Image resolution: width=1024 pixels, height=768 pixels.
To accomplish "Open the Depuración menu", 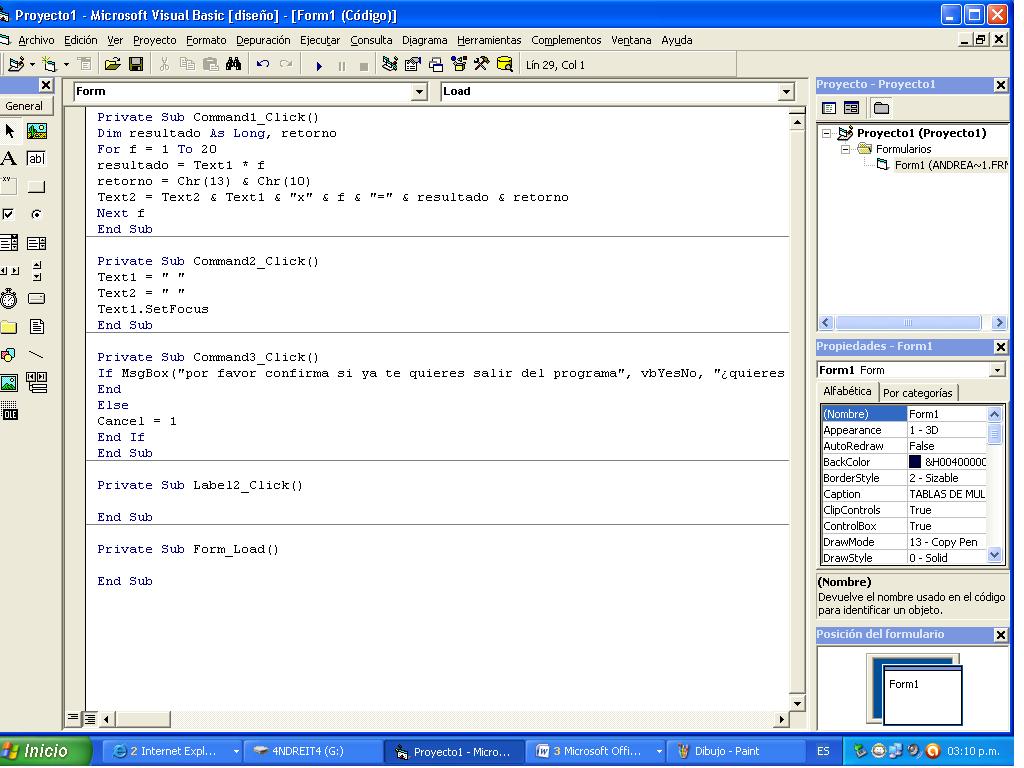I will tap(263, 39).
